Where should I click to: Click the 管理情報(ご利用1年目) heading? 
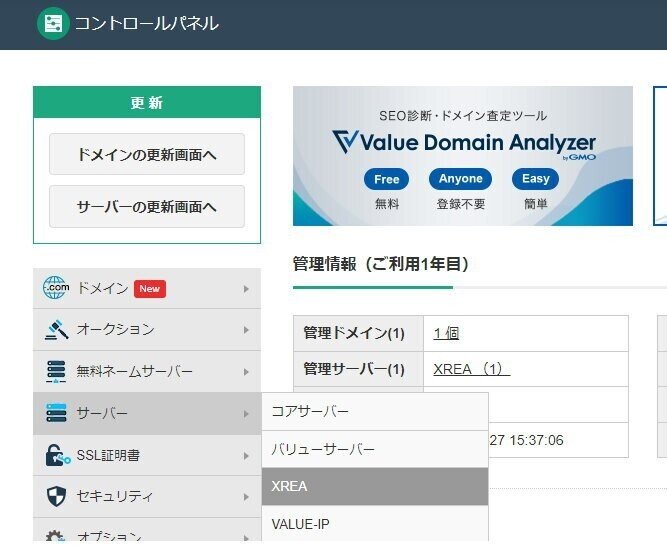[381, 264]
